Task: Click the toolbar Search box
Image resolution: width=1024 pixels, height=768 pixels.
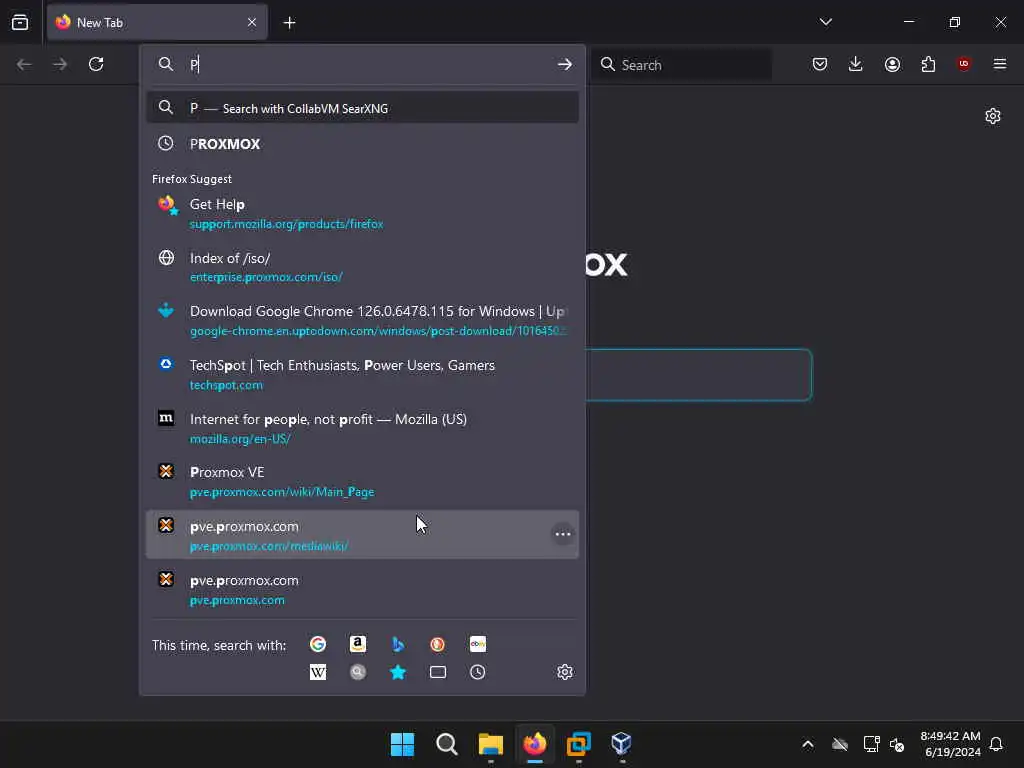Action: [x=681, y=65]
